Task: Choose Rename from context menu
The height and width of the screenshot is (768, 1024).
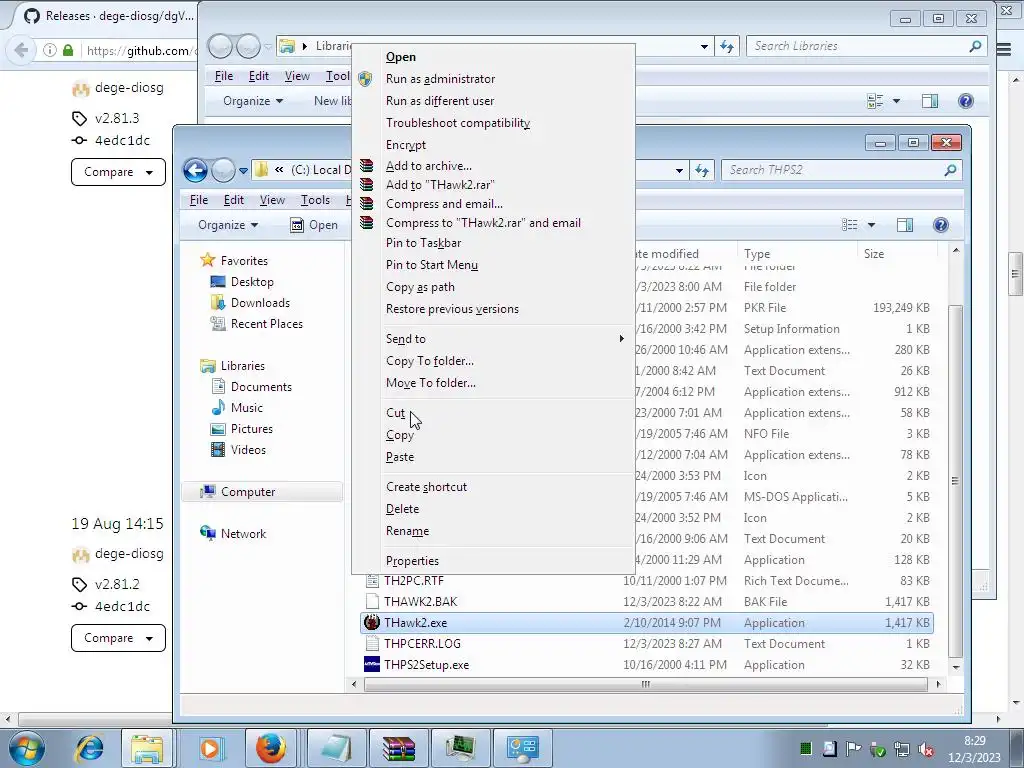Action: pyautogui.click(x=407, y=531)
